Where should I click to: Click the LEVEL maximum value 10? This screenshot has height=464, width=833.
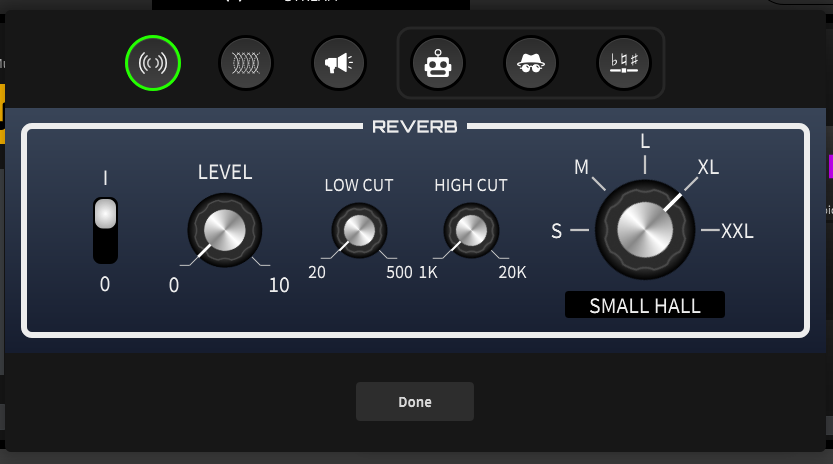tap(279, 285)
